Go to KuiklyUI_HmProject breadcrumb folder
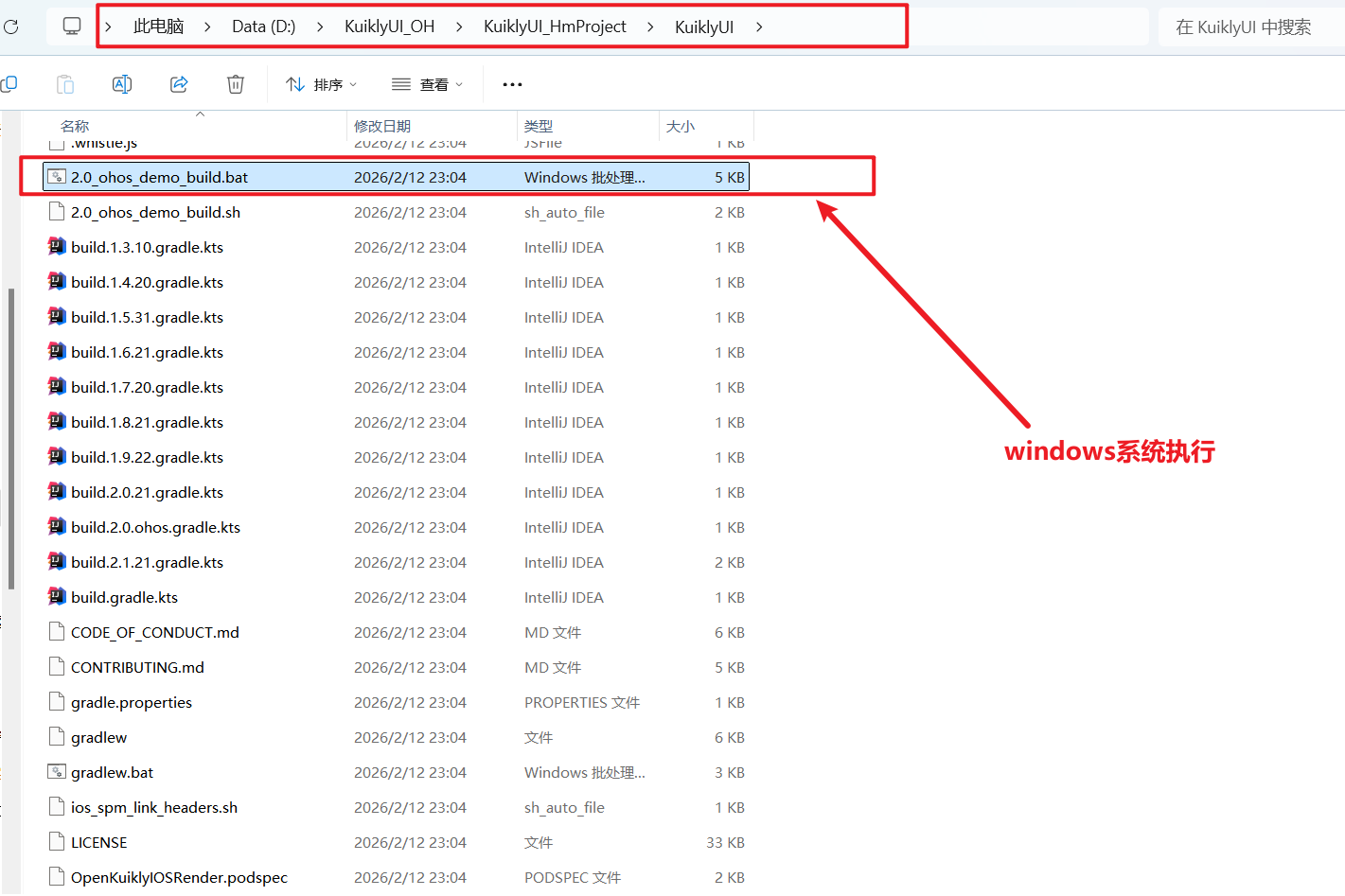This screenshot has height=896, width=1345. click(555, 26)
